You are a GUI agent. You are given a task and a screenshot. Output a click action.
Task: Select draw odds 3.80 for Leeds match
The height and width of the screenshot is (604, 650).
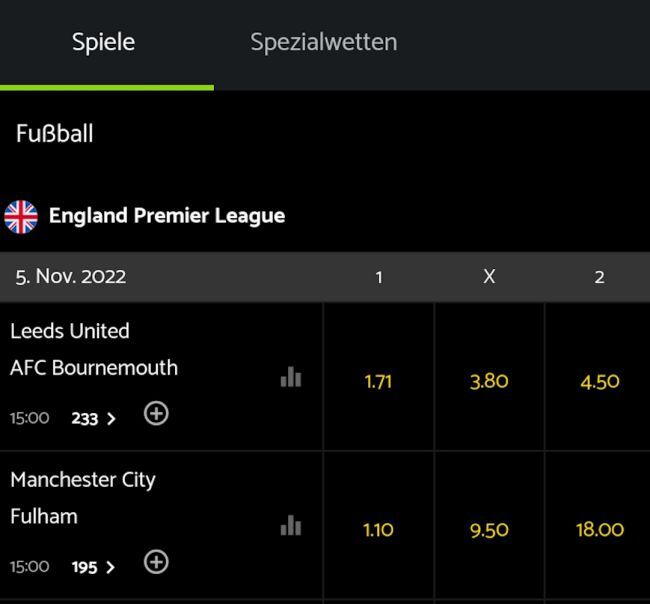click(x=489, y=381)
